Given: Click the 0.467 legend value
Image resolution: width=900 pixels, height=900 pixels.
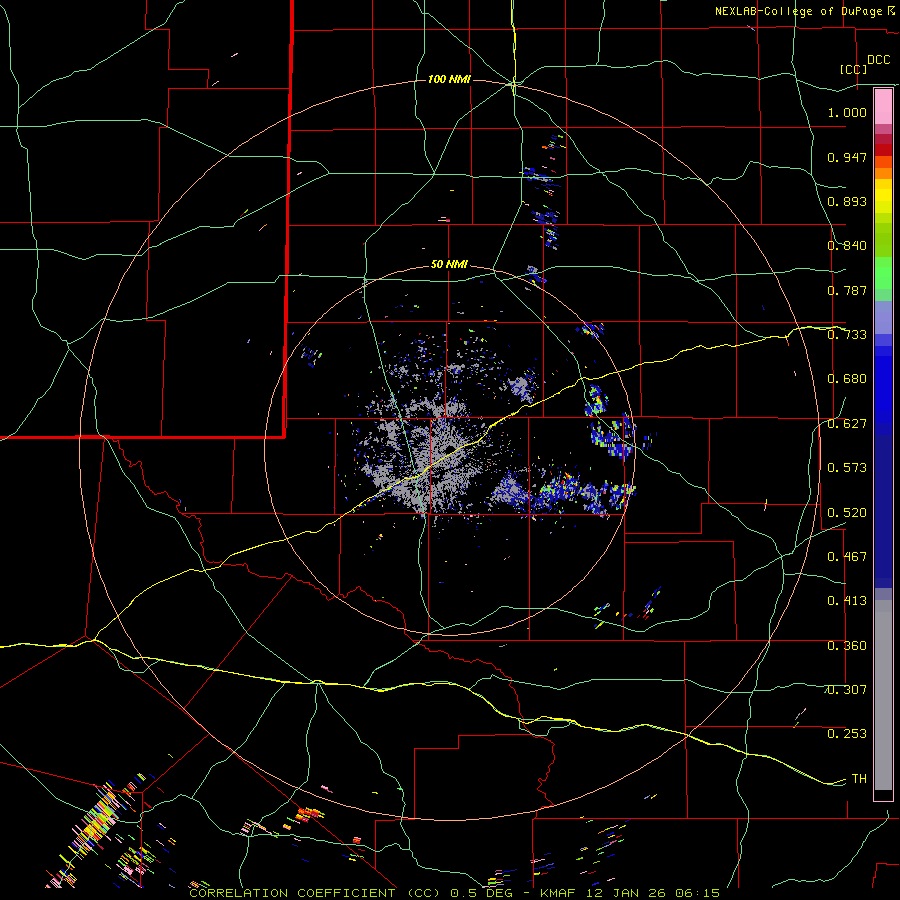Looking at the screenshot, I should (x=847, y=557).
